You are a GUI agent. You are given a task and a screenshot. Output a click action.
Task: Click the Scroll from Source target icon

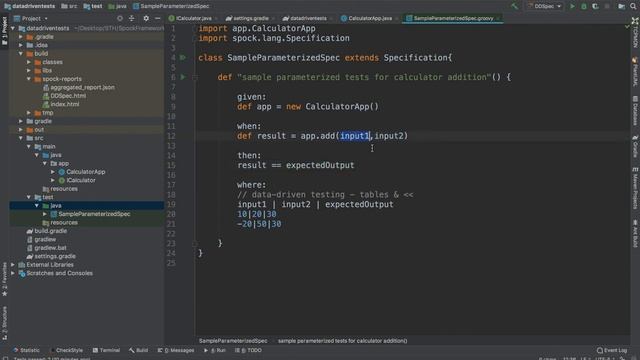120,18
